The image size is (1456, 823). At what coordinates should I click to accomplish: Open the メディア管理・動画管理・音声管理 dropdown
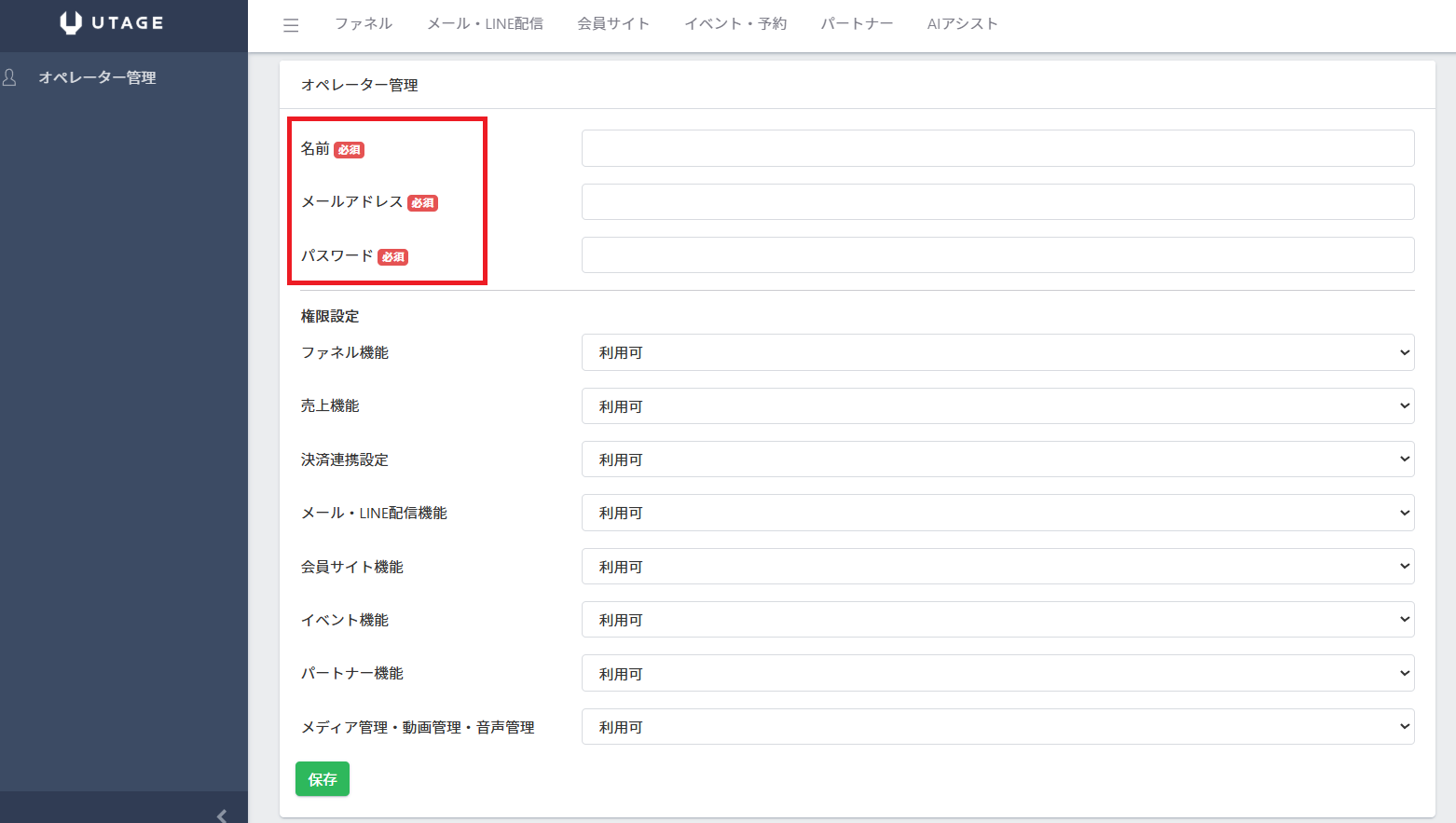point(997,727)
